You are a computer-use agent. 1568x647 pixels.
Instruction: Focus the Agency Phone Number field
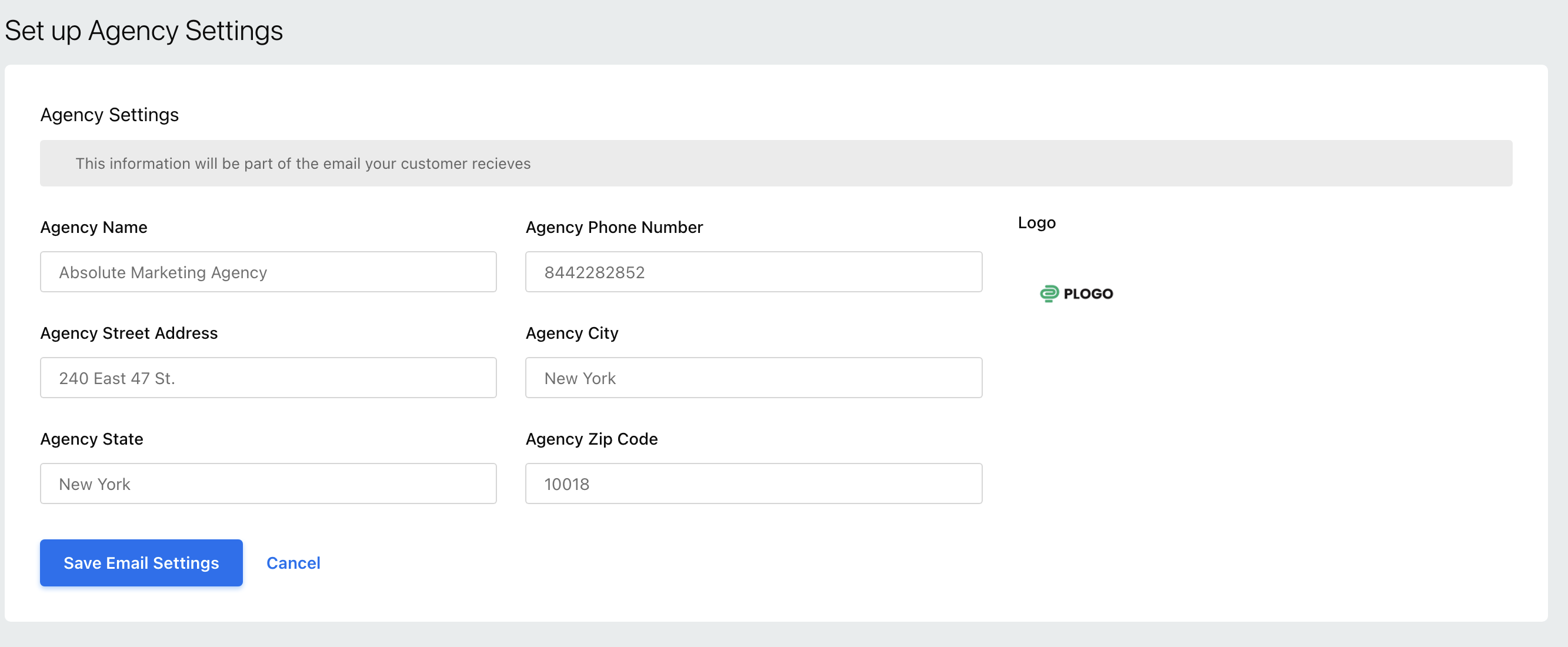coord(753,272)
